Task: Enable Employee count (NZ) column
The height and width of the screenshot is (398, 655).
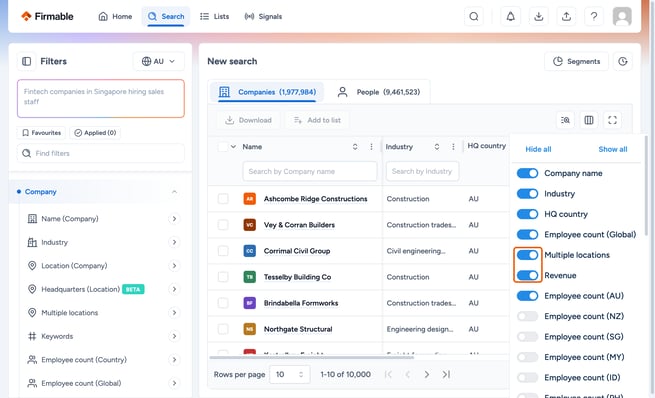Action: pyautogui.click(x=527, y=316)
